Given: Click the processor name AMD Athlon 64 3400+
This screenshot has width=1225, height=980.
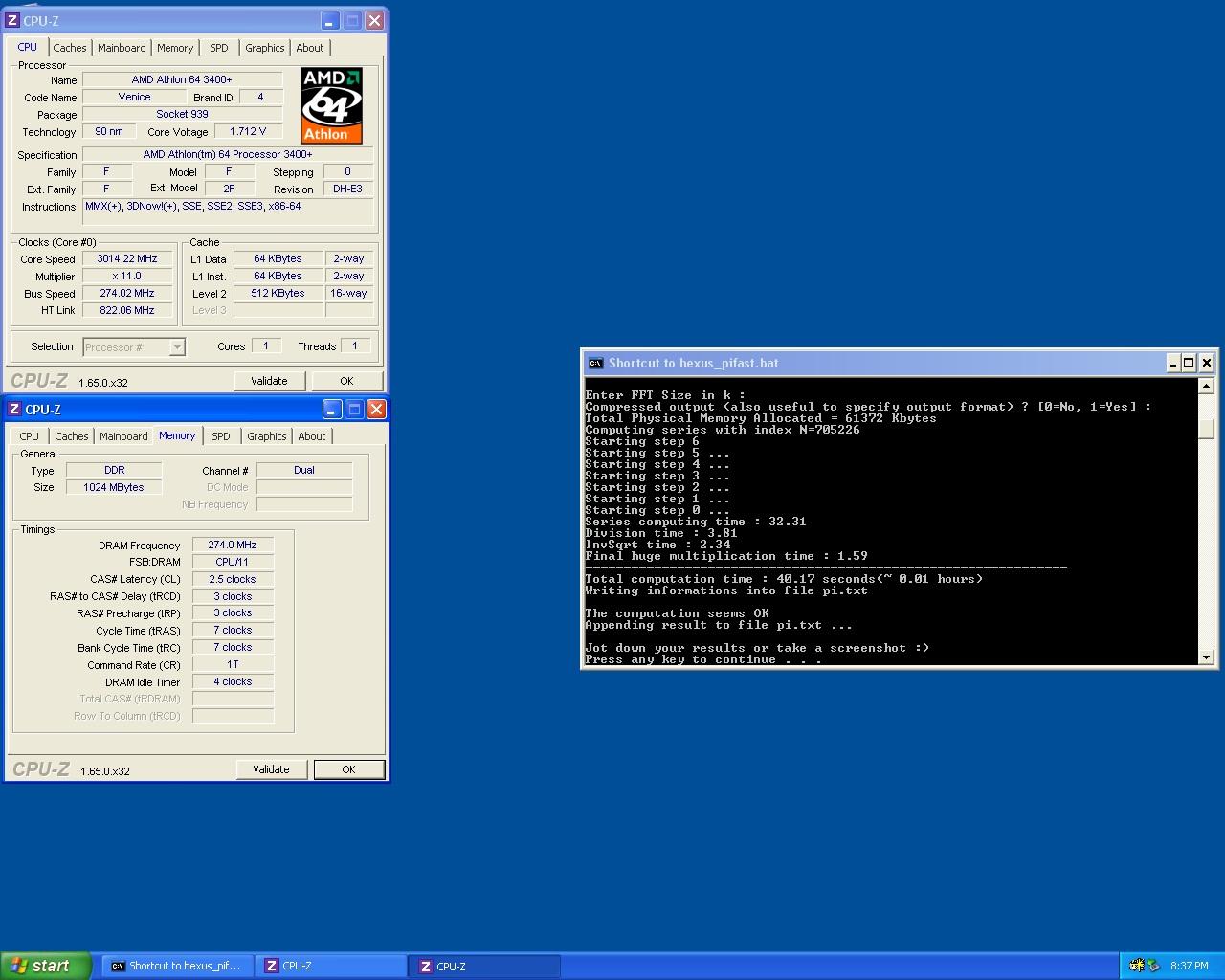Looking at the screenshot, I should 182,79.
